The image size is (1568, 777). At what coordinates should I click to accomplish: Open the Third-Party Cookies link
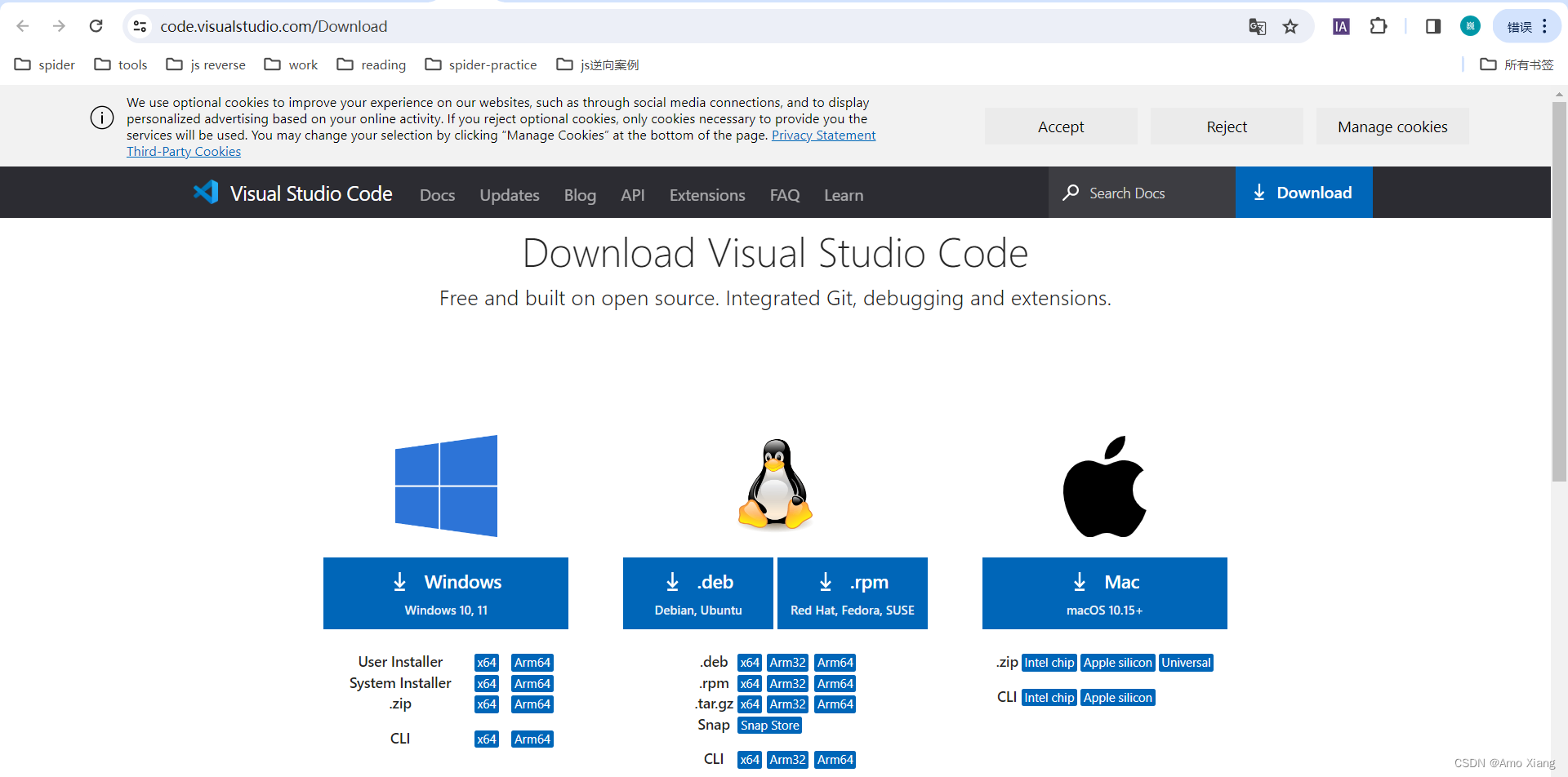point(184,152)
